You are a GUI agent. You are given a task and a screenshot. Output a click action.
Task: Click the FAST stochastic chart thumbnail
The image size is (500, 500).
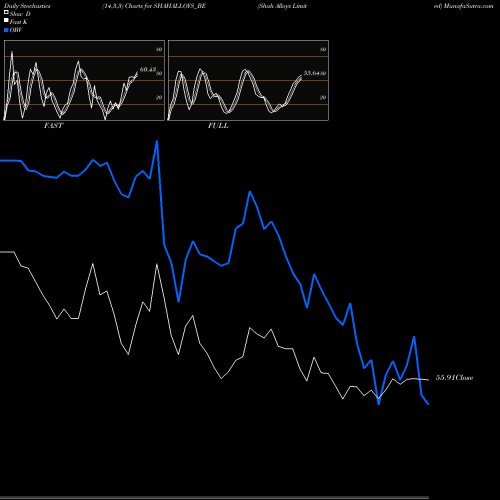tap(84, 80)
